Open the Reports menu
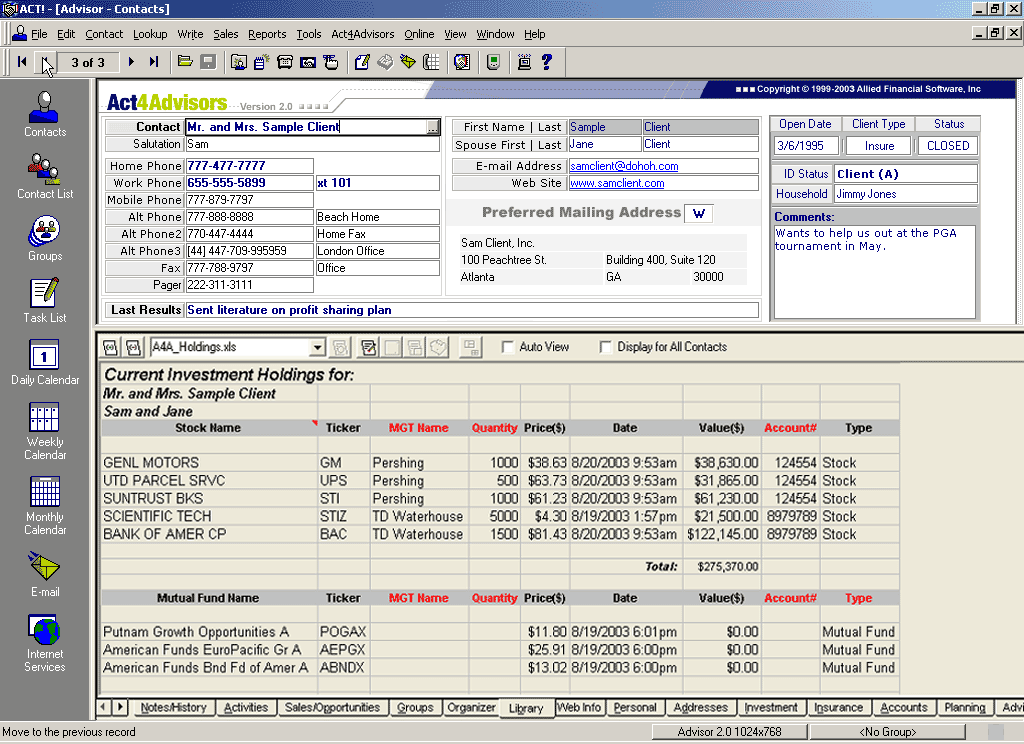The image size is (1024, 744). tap(267, 34)
